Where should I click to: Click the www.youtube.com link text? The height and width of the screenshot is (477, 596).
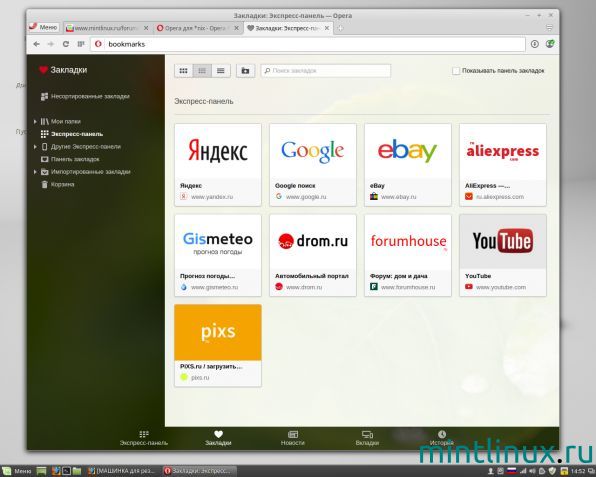coord(501,287)
